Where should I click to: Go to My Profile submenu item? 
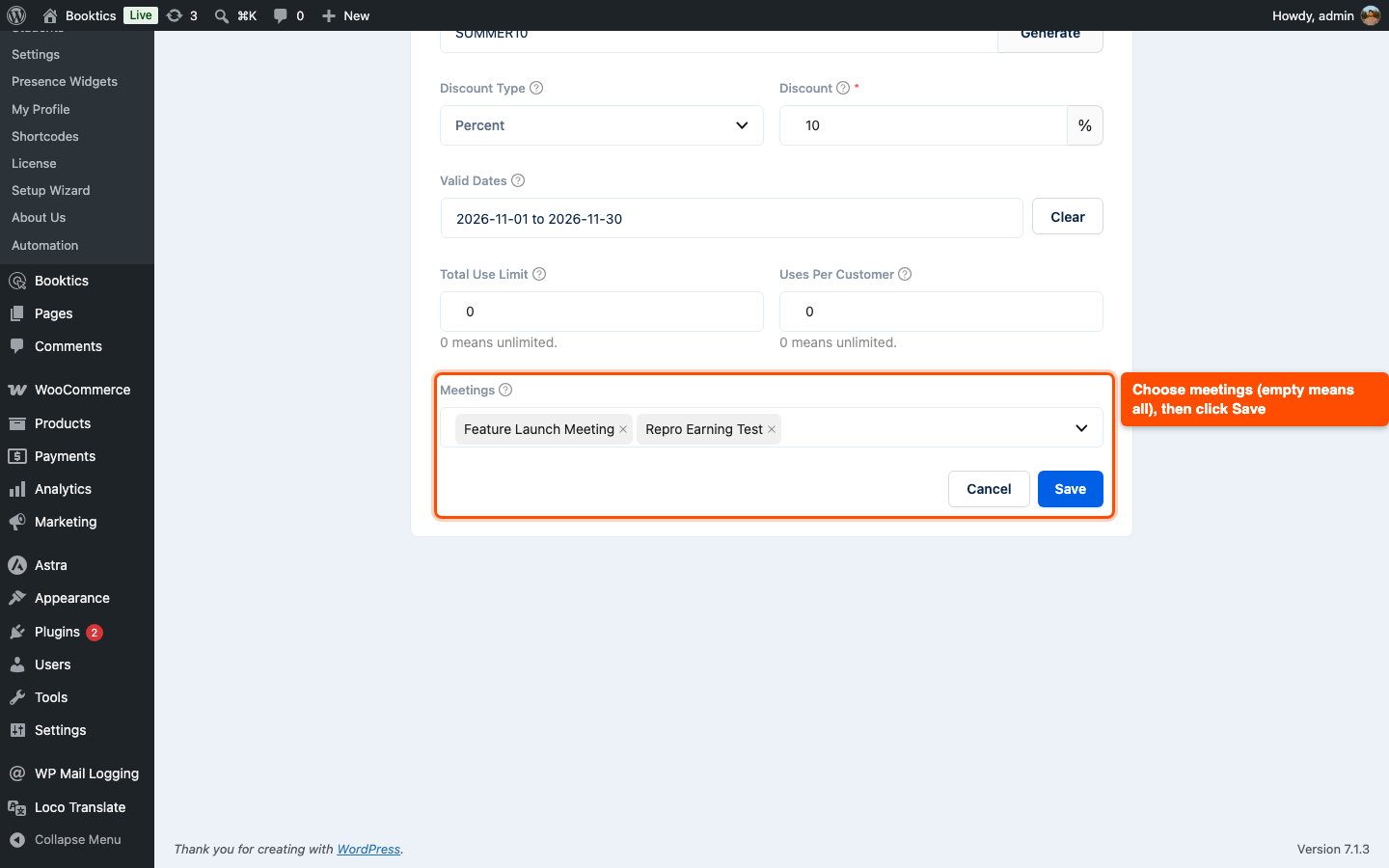41,109
